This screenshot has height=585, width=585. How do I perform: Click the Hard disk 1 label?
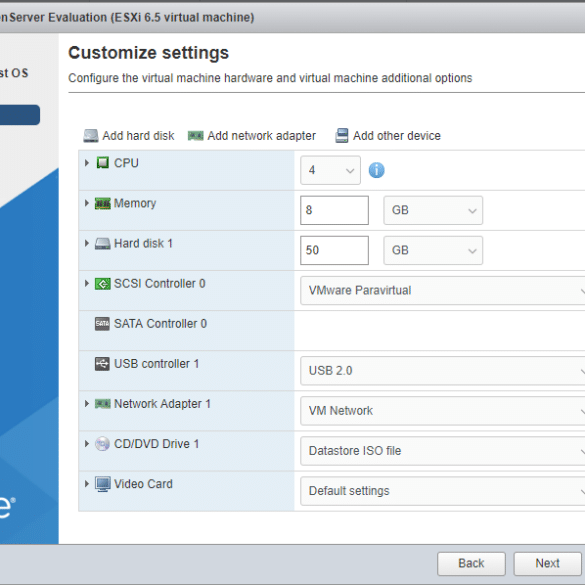click(143, 244)
